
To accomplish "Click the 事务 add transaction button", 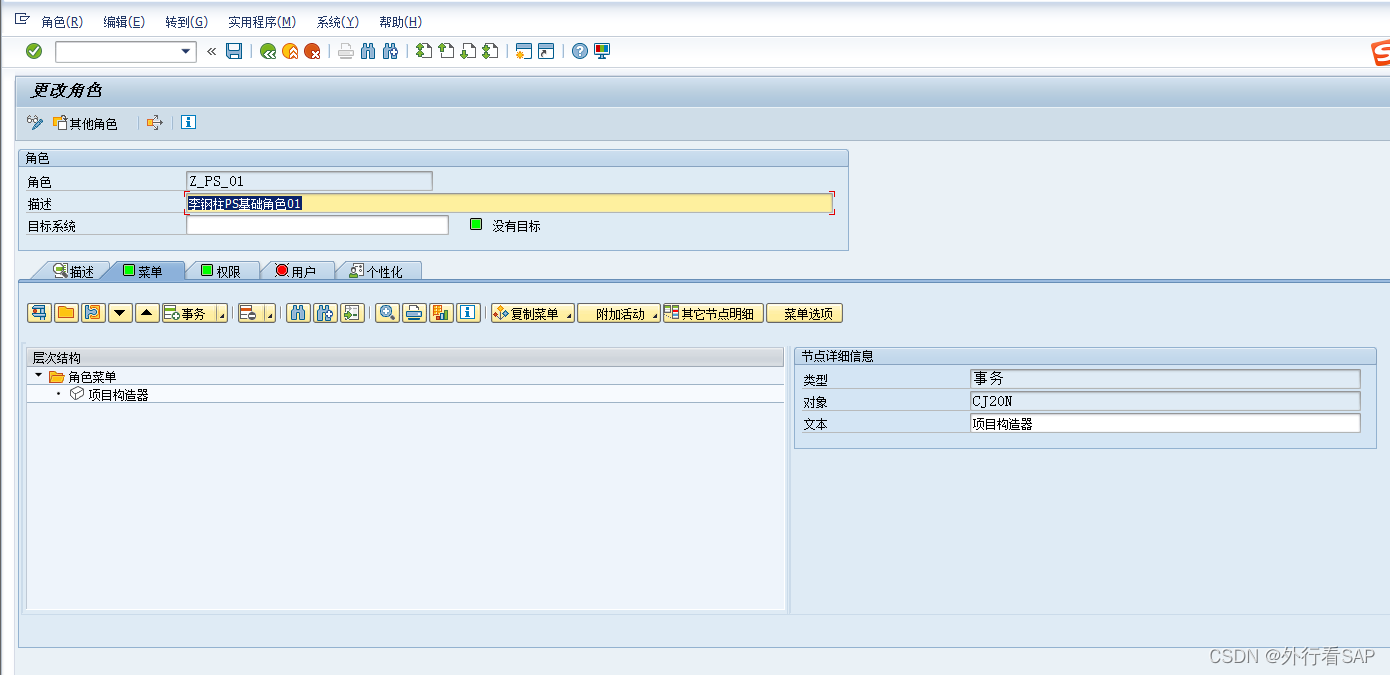I will 188,313.
